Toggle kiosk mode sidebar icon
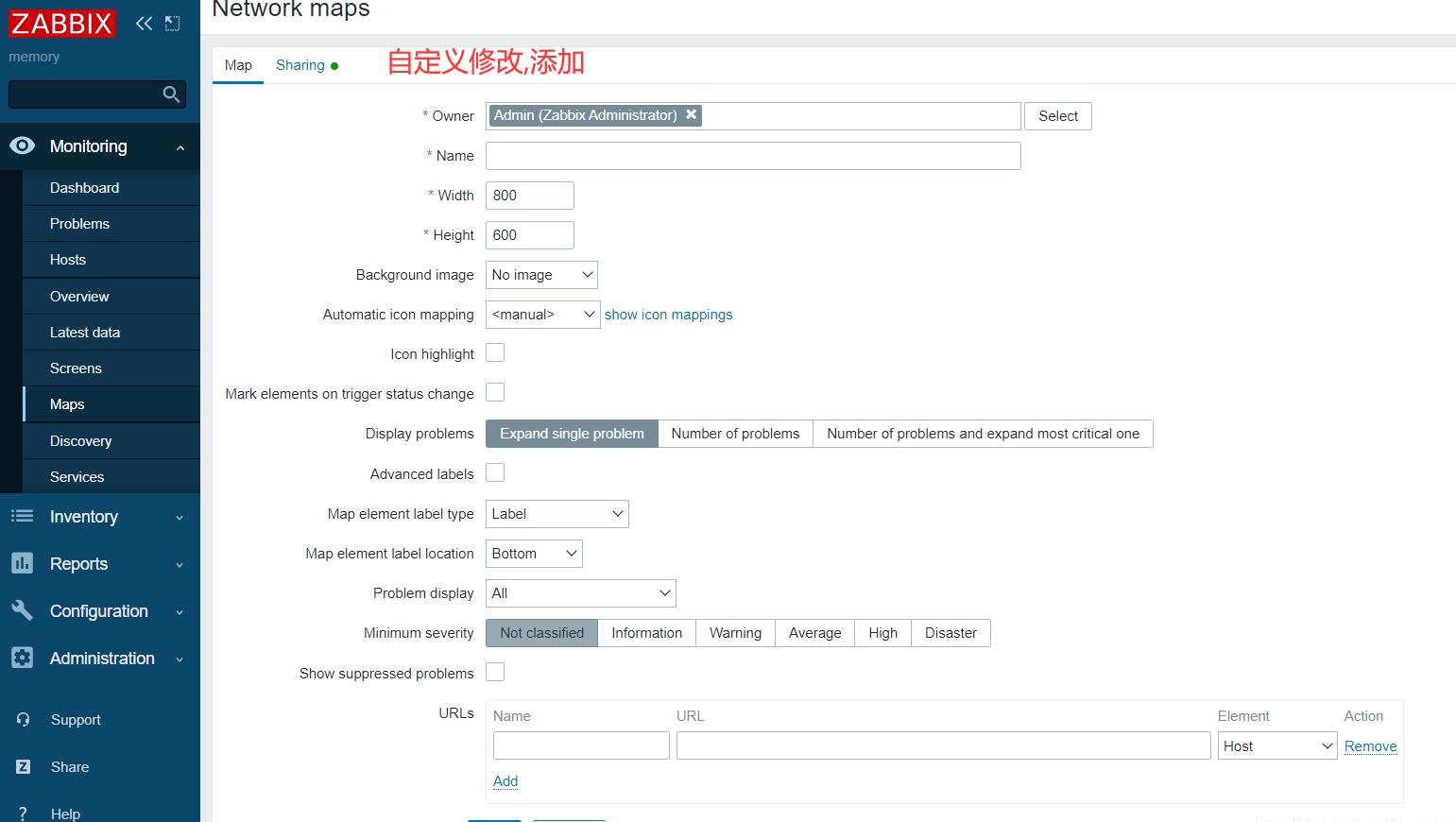This screenshot has width=1456, height=822. [x=172, y=24]
